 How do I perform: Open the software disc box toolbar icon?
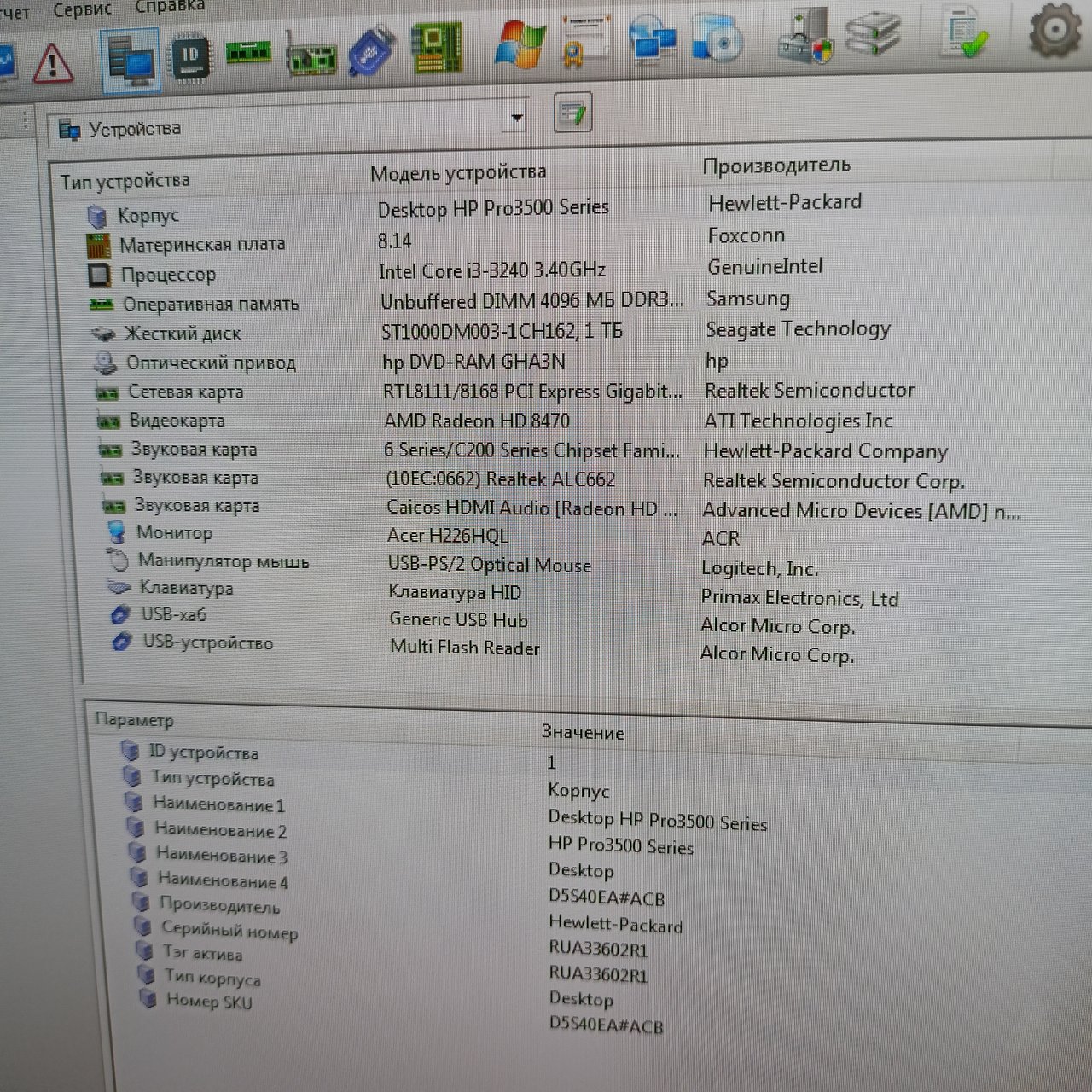tap(717, 36)
